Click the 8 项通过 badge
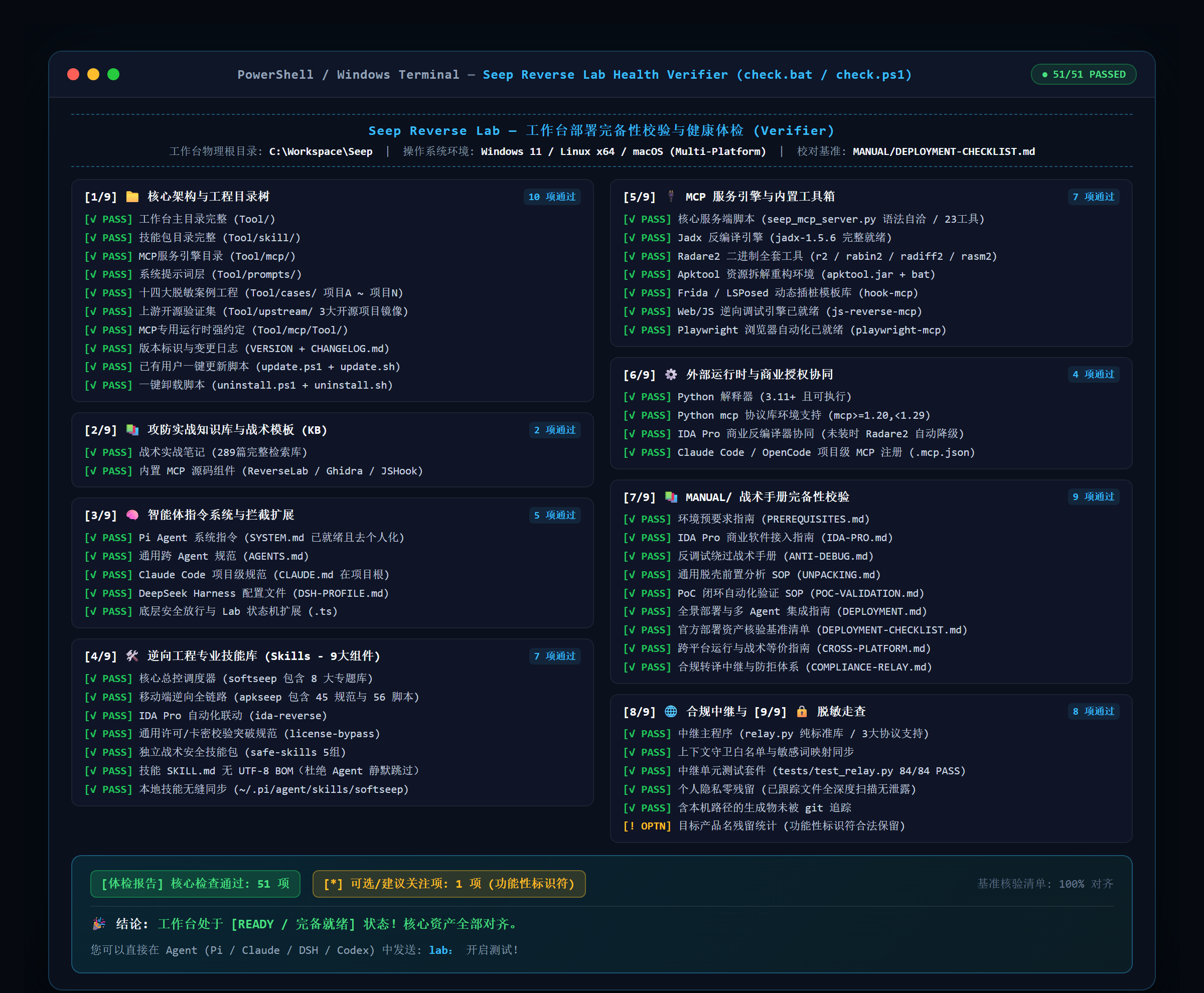 coord(1094,711)
